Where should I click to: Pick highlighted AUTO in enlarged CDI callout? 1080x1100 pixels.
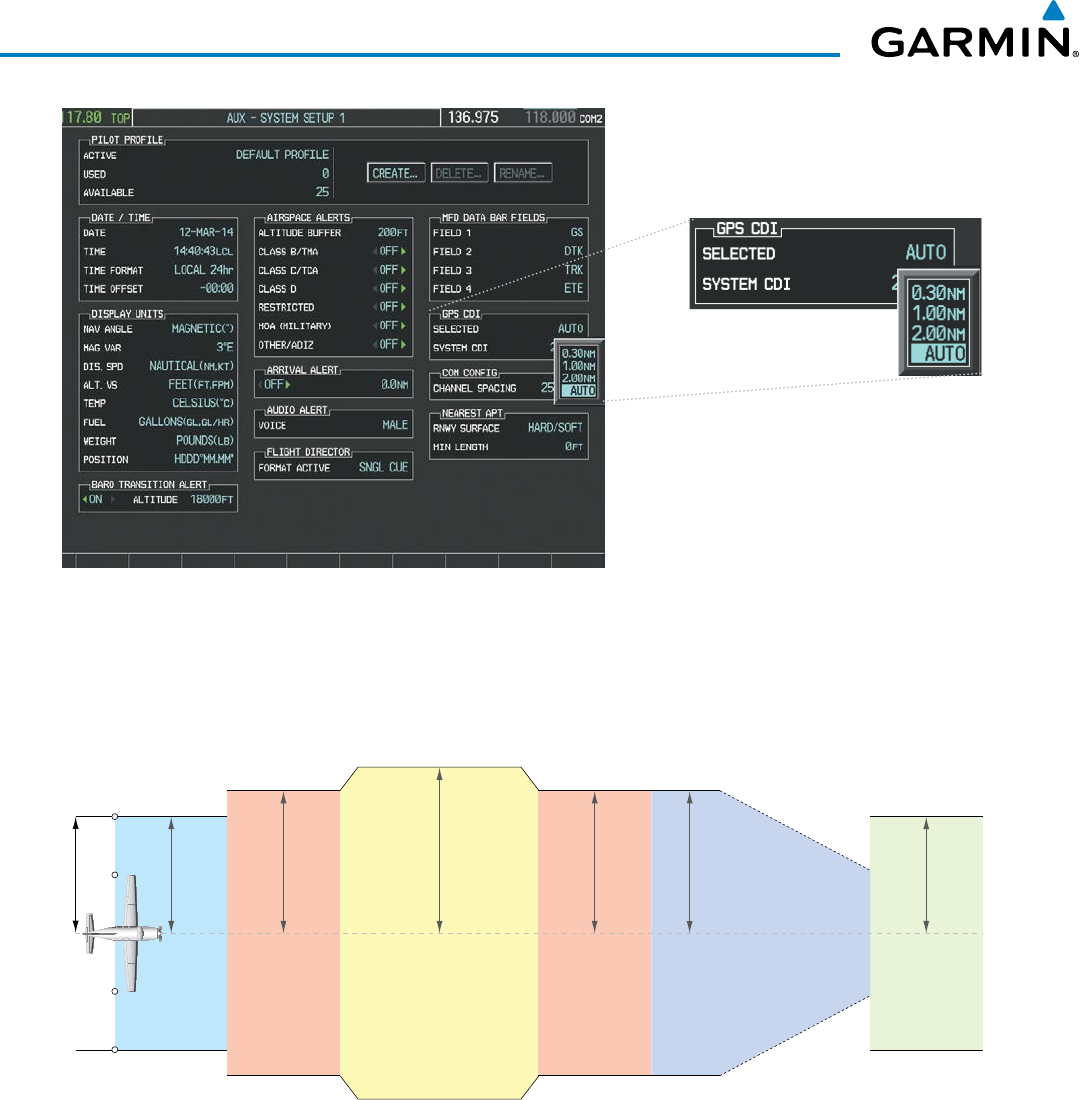[x=938, y=354]
